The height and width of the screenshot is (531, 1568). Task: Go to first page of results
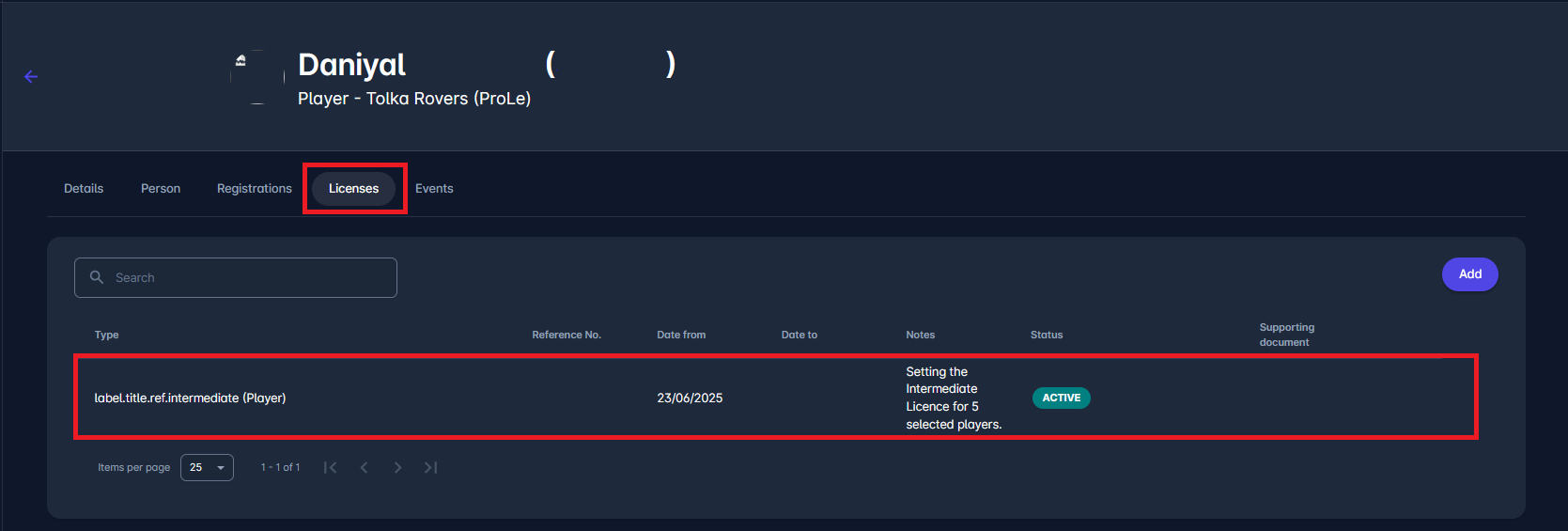(x=330, y=468)
